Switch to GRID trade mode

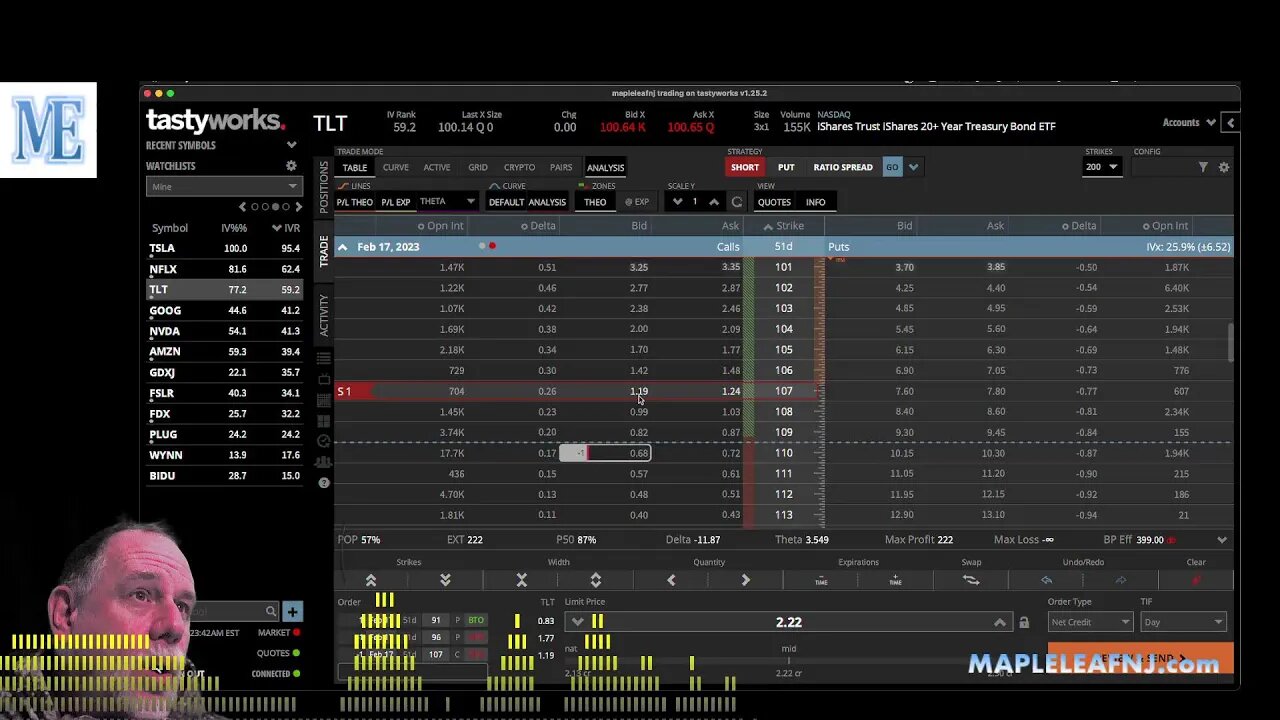coord(478,167)
